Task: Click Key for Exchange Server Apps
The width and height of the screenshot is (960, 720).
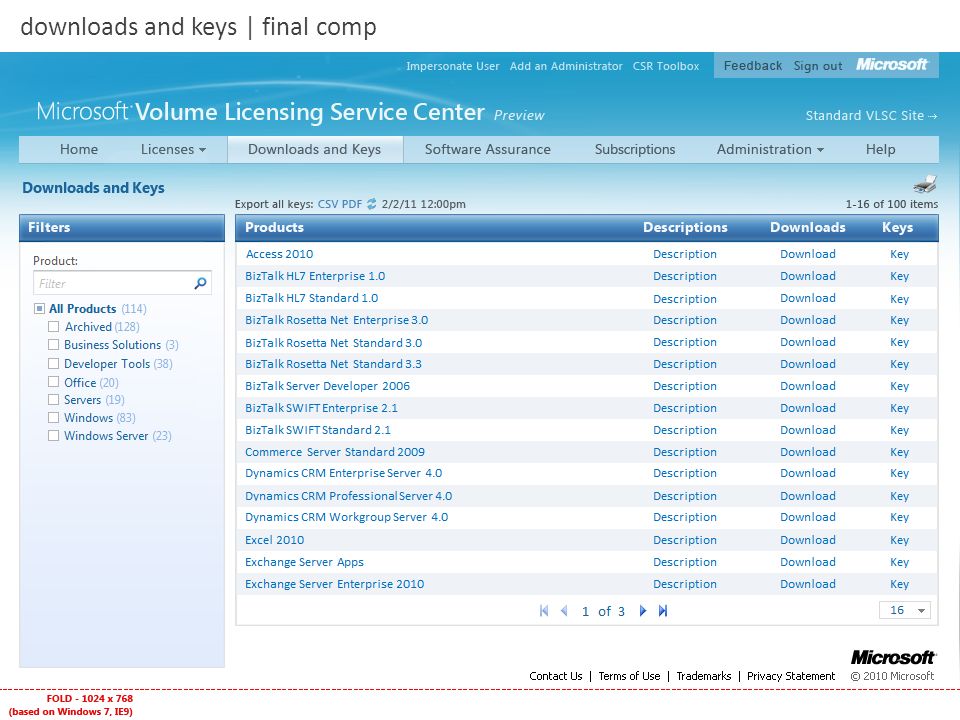Action: 899,562
